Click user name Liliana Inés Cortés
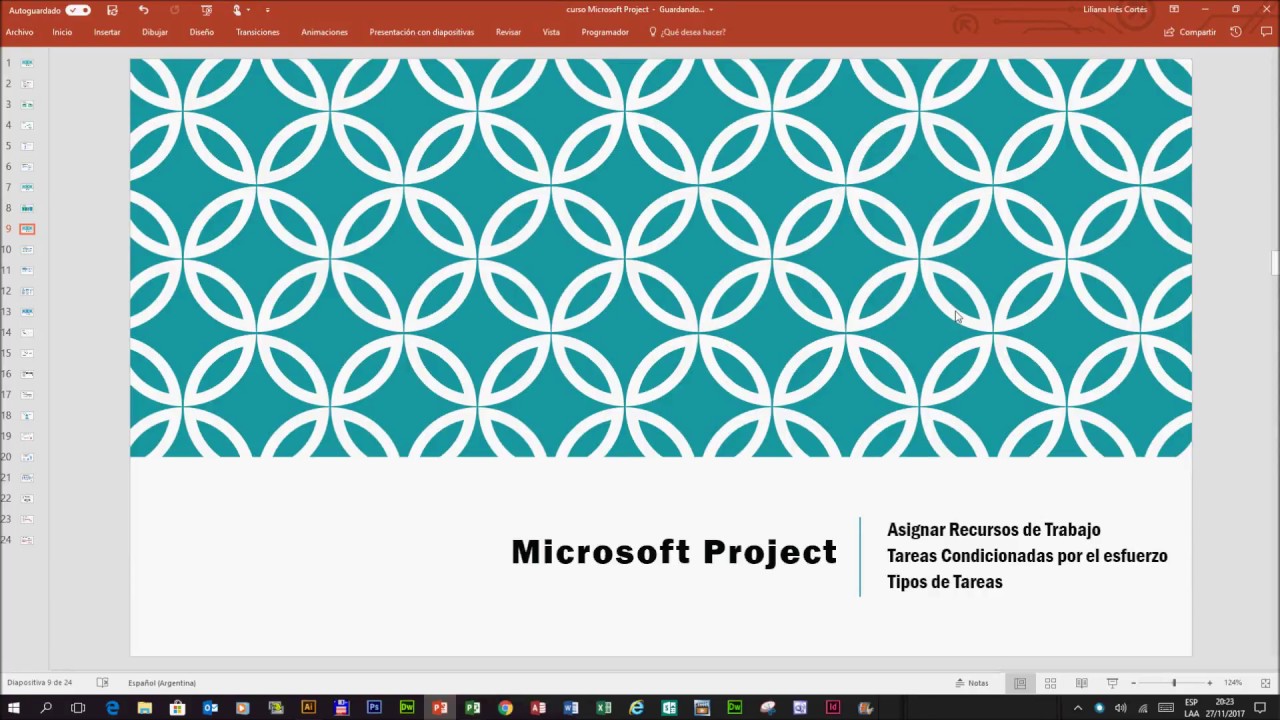This screenshot has width=1280, height=720. coord(1115,10)
